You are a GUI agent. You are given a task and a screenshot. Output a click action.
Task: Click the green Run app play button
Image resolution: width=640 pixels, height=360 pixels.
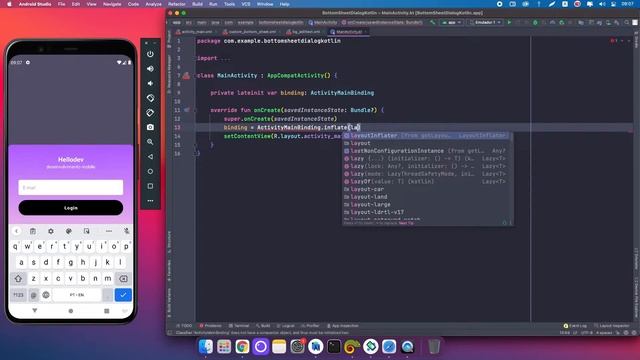point(509,22)
